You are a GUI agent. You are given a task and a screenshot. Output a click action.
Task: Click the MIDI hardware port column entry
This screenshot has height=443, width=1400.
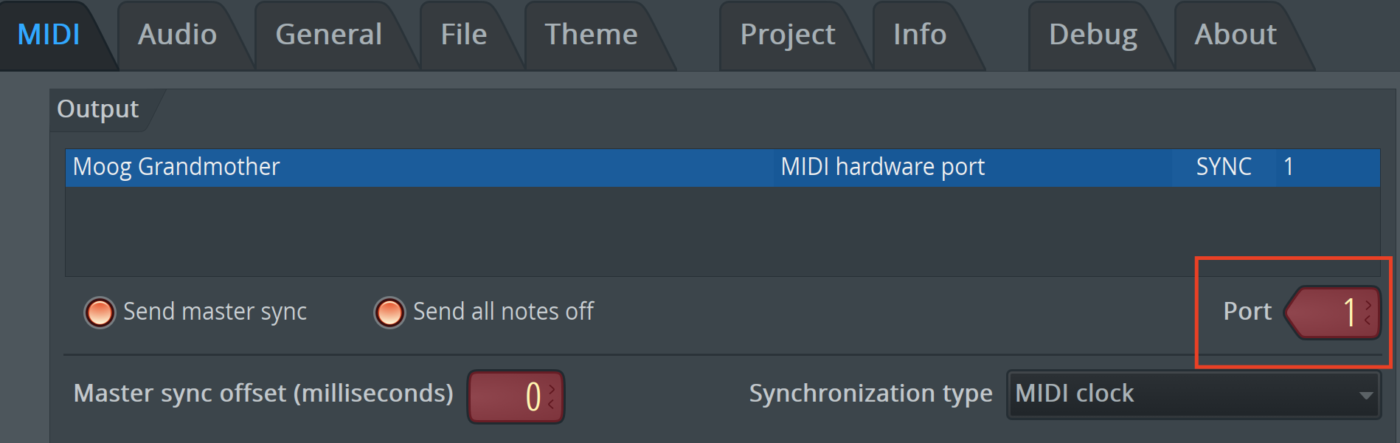pos(882,167)
